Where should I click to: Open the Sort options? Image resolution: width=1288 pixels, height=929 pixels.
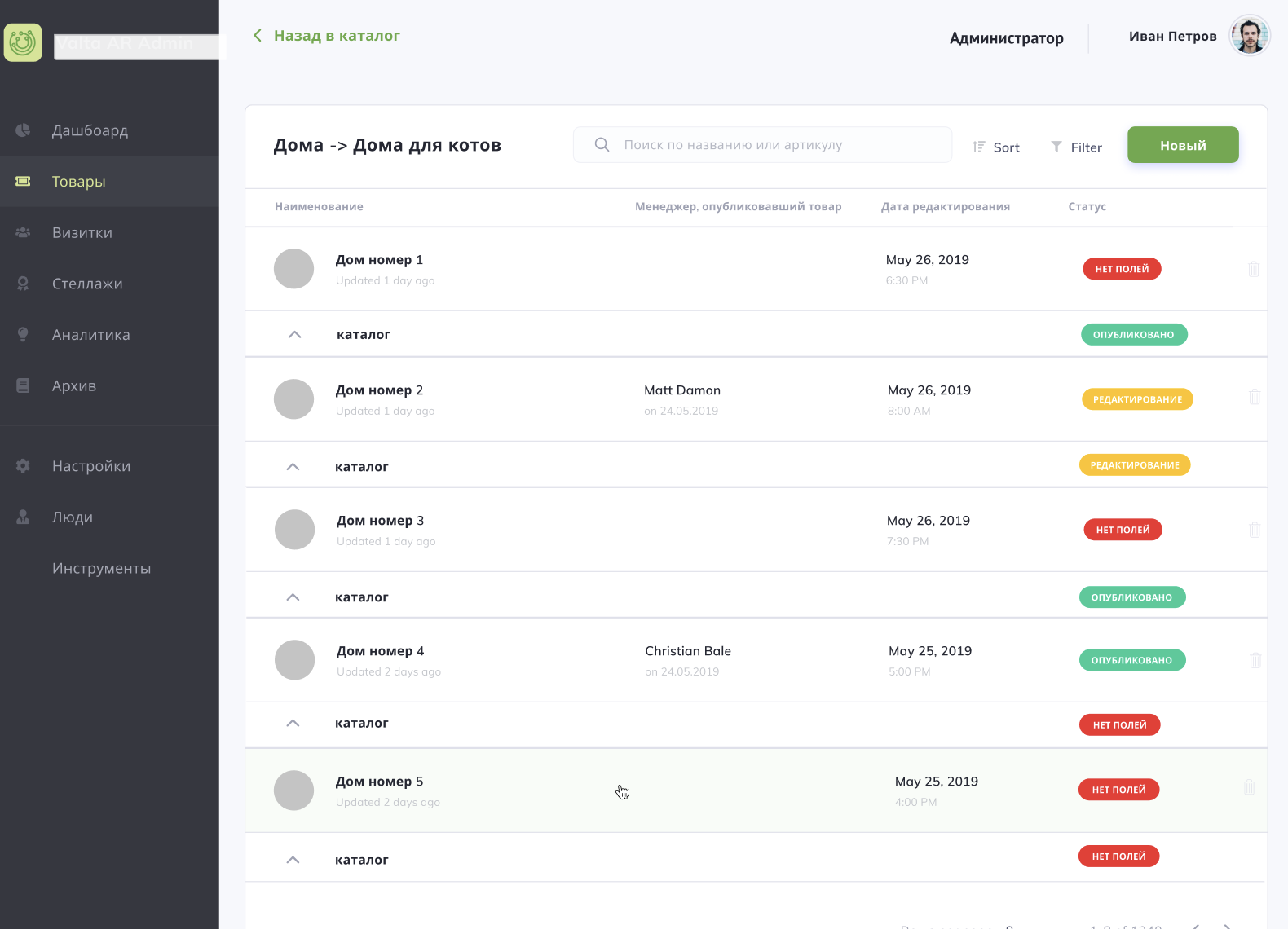tap(996, 147)
